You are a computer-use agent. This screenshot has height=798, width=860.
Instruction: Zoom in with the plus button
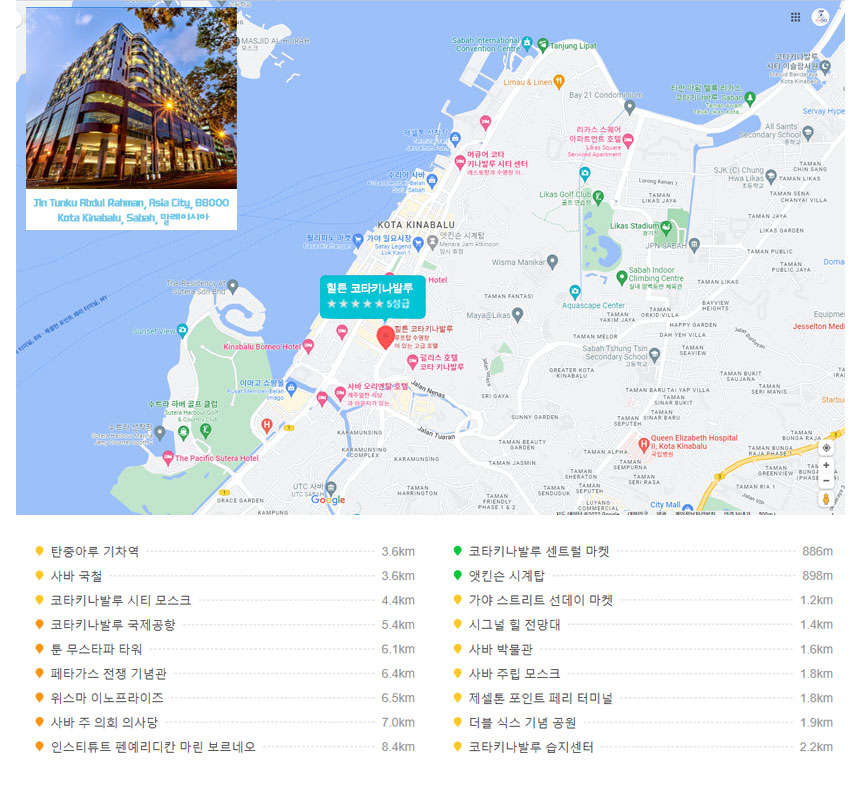pyautogui.click(x=826, y=466)
